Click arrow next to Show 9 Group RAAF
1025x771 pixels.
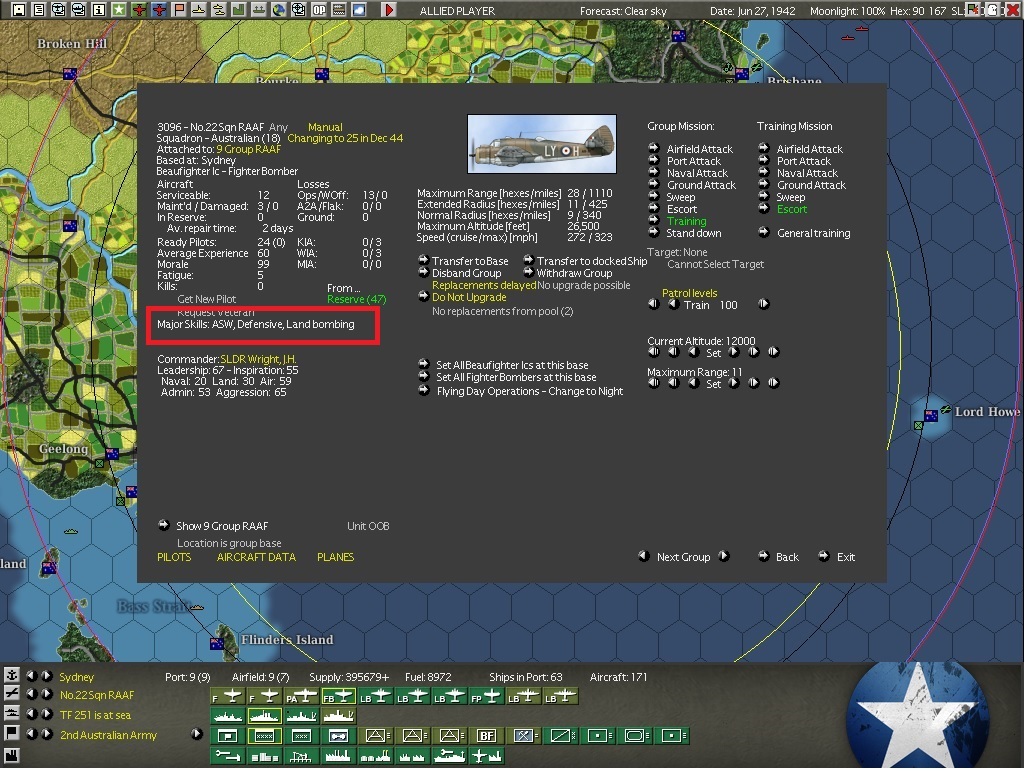(x=164, y=525)
